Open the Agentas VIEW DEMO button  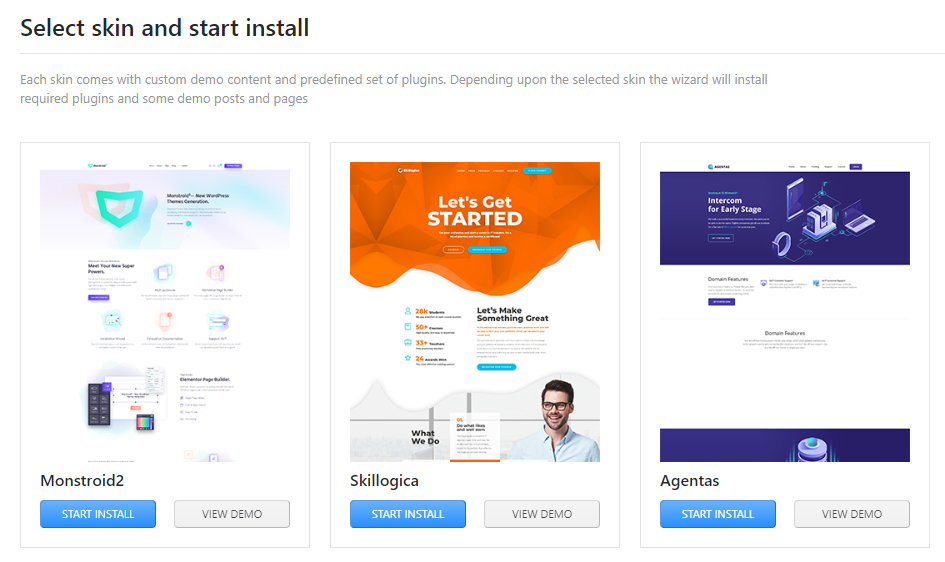coord(852,514)
